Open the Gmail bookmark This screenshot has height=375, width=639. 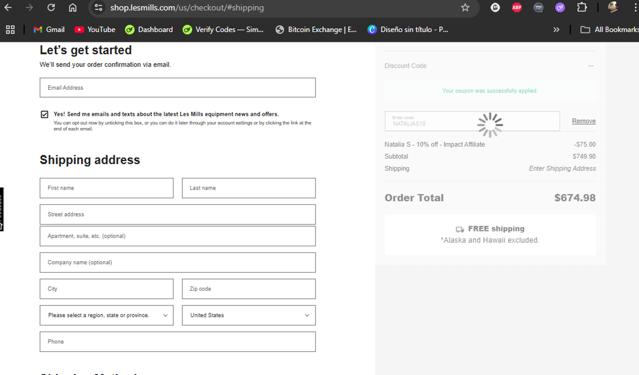coord(49,29)
